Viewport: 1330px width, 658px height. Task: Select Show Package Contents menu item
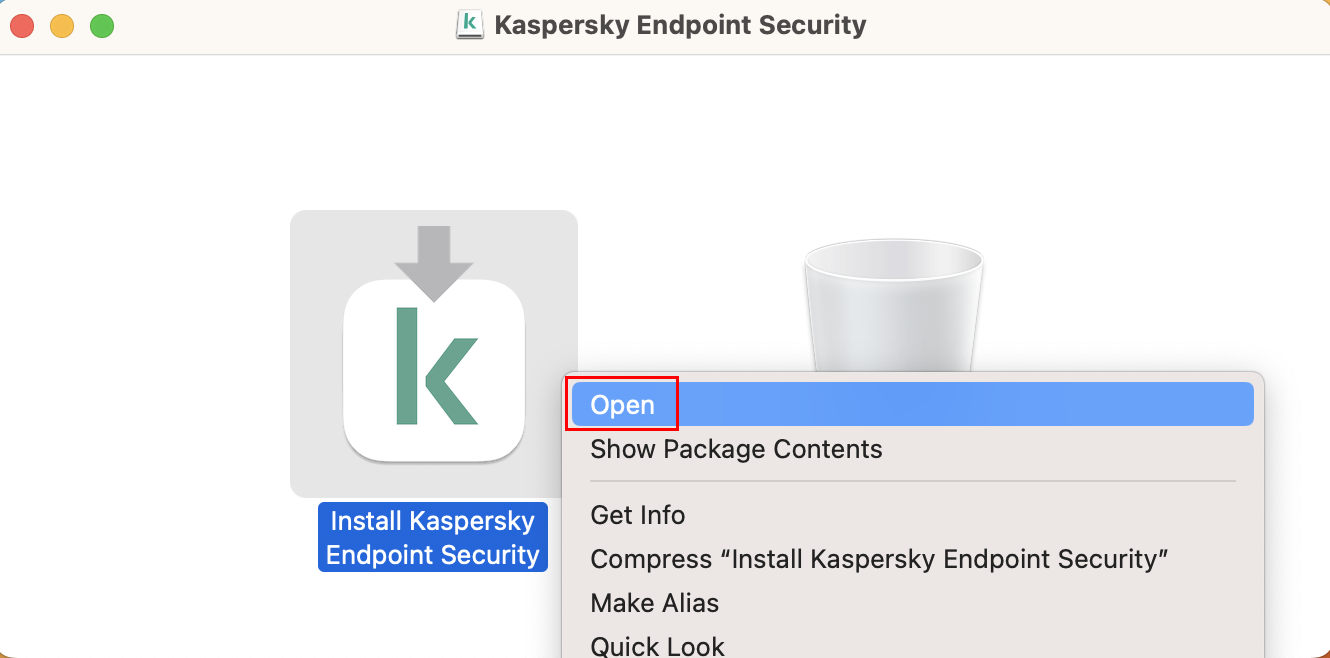736,449
